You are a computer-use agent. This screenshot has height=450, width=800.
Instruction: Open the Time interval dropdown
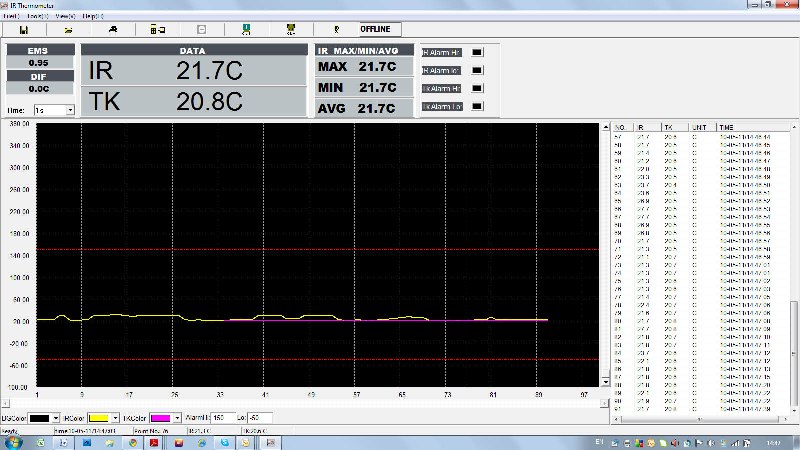pyautogui.click(x=70, y=110)
